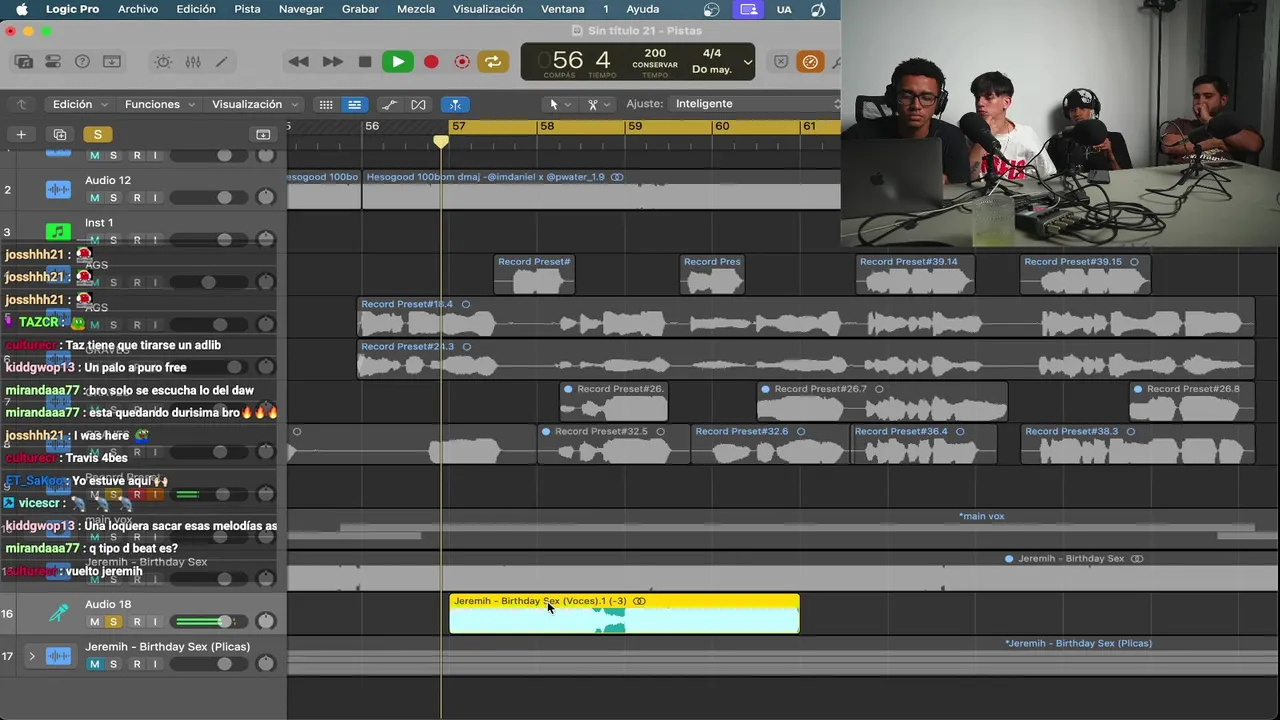Toggle the blue Catch Playhead button
The width and height of the screenshot is (1280, 720).
click(454, 104)
